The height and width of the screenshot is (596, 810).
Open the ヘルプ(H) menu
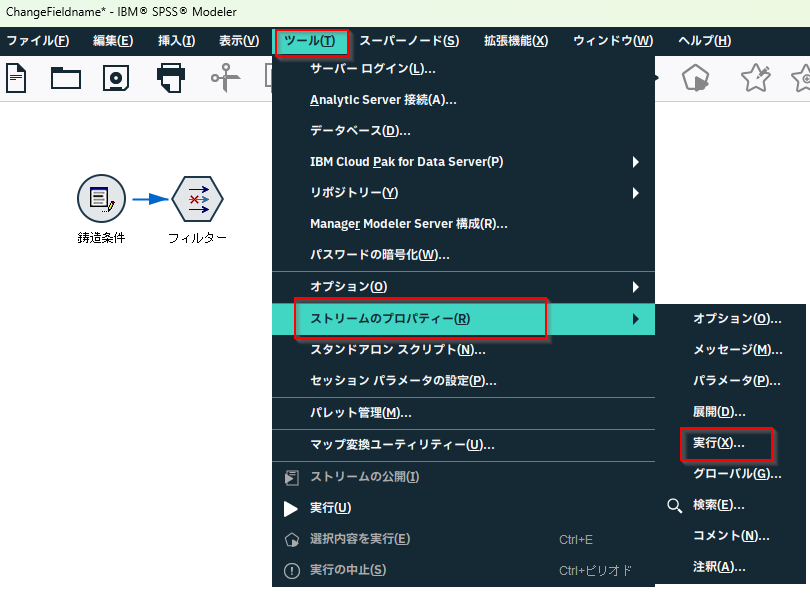pos(705,41)
